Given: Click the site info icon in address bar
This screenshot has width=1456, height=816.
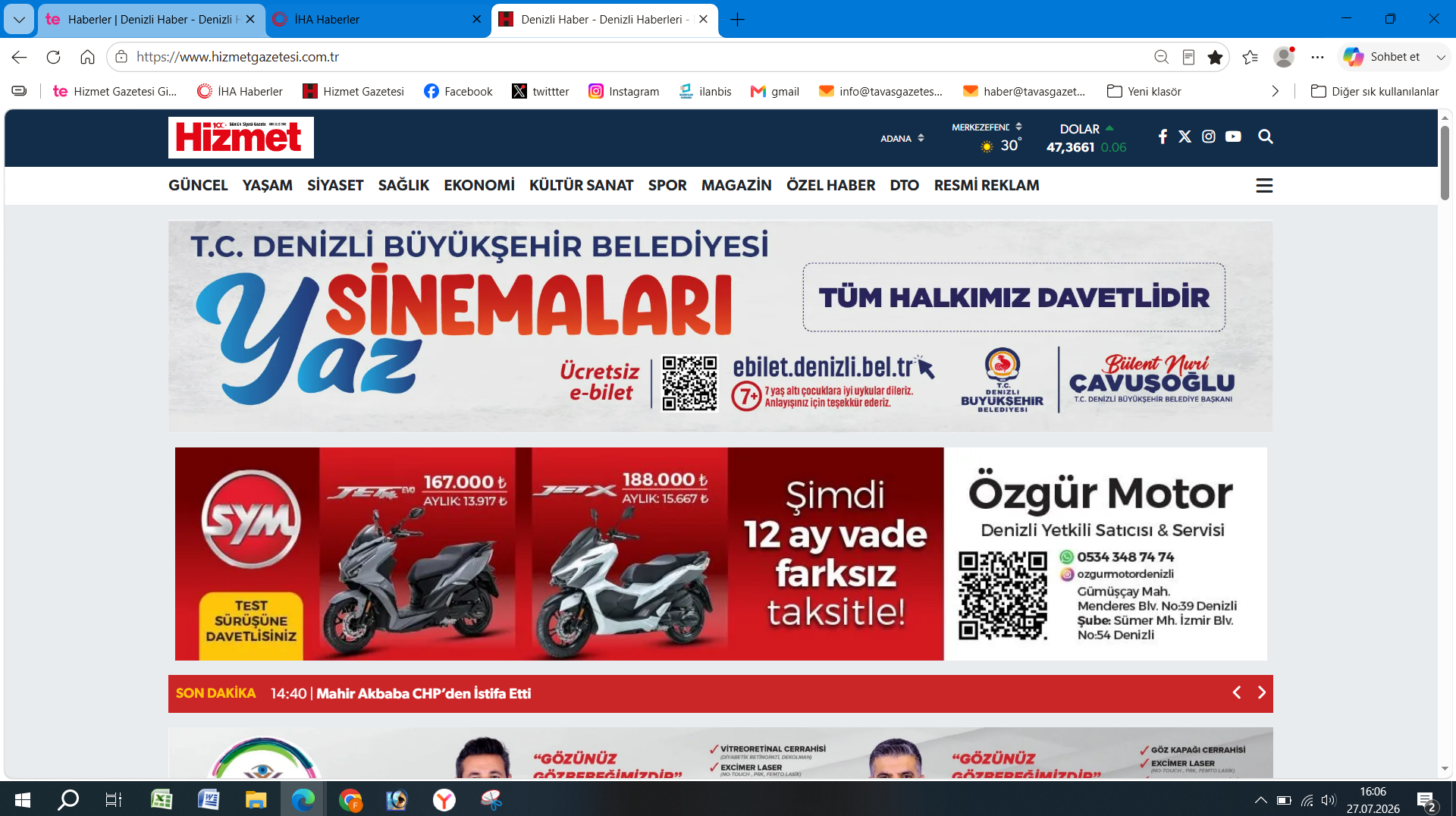Looking at the screenshot, I should [x=121, y=57].
